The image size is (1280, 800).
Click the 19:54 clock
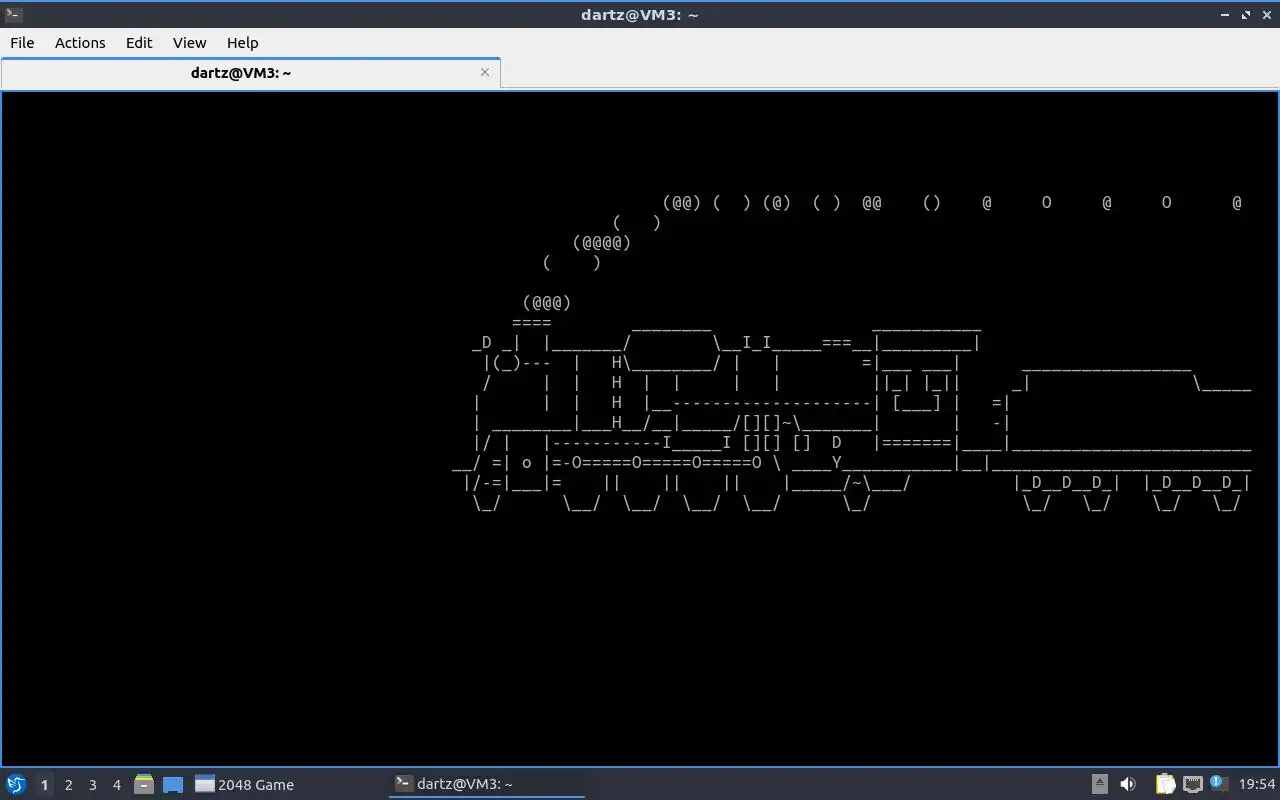pos(1257,784)
